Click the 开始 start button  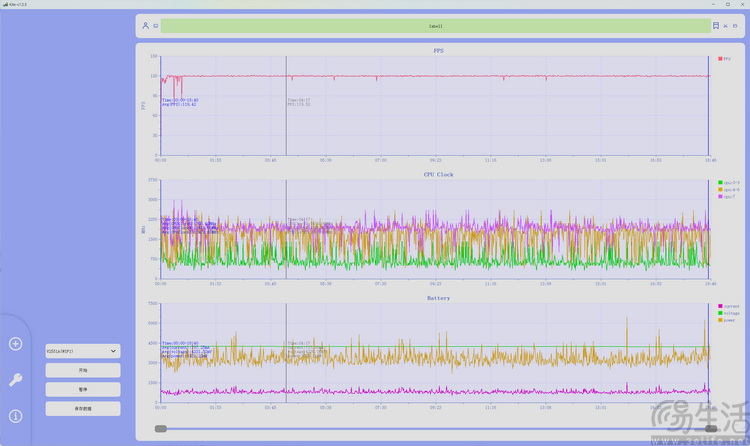tap(83, 370)
